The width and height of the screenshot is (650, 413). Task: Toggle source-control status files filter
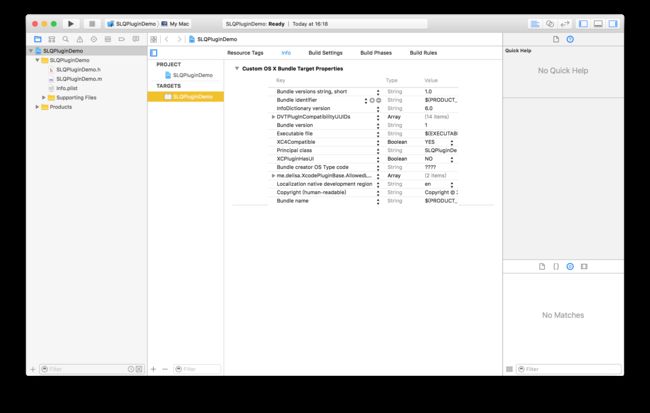pos(139,369)
